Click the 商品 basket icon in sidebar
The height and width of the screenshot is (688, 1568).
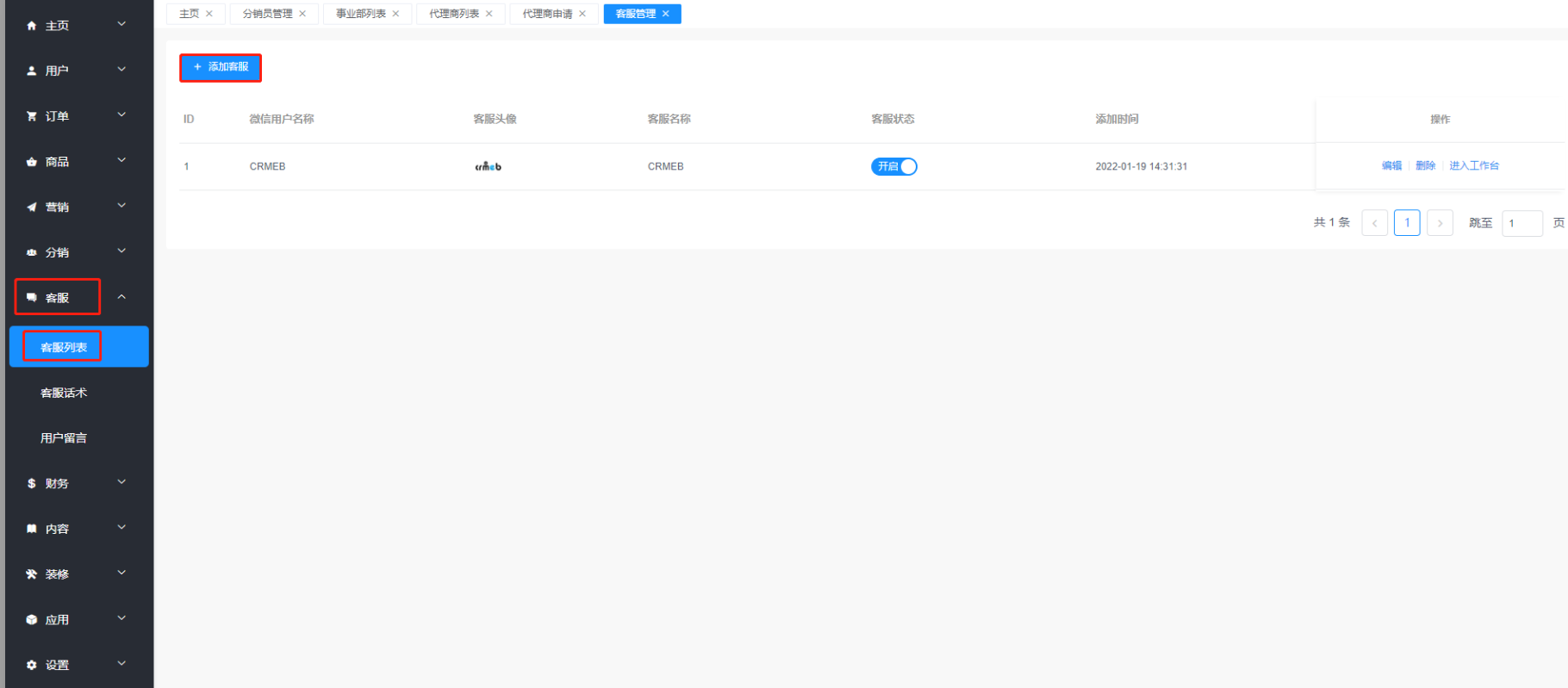pos(32,162)
